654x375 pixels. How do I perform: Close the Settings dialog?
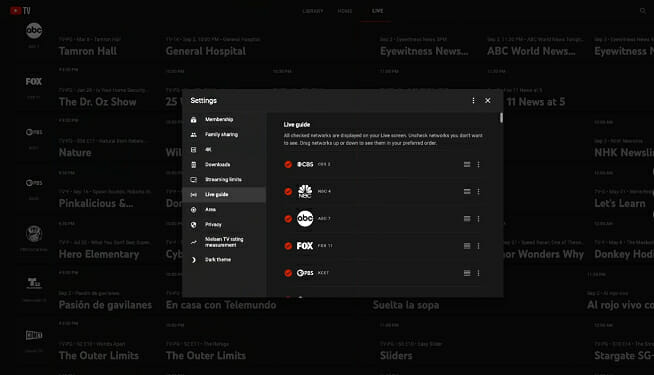[x=488, y=101]
